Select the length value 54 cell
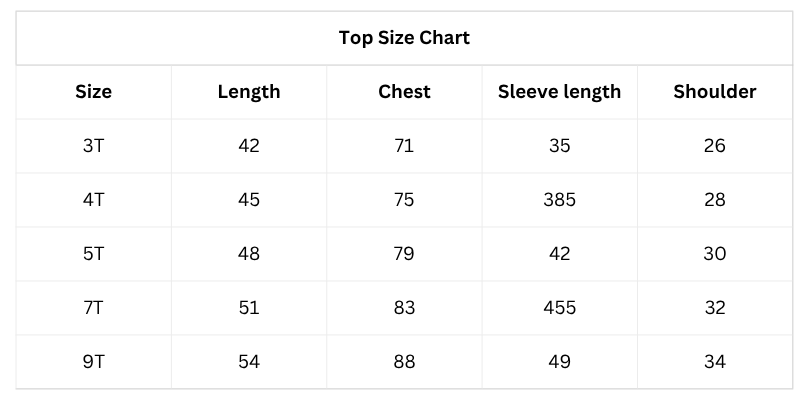Image resolution: width=800 pixels, height=400 pixels. (249, 362)
